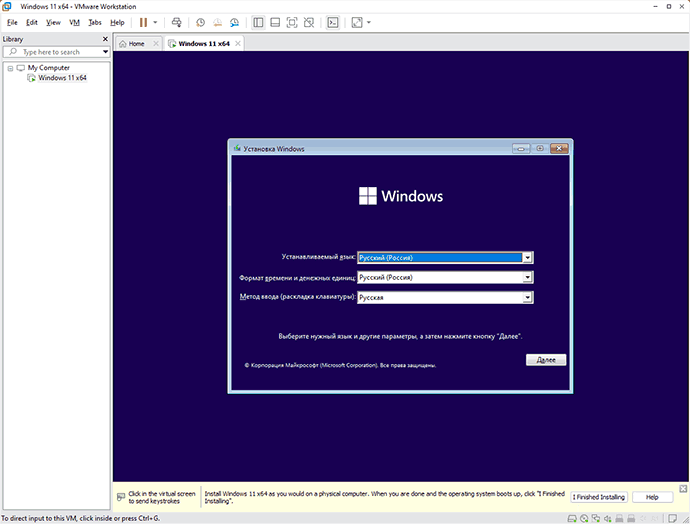Viewport: 690px width, 524px height.
Task: Close the Windows setup dialog
Action: click(559, 148)
